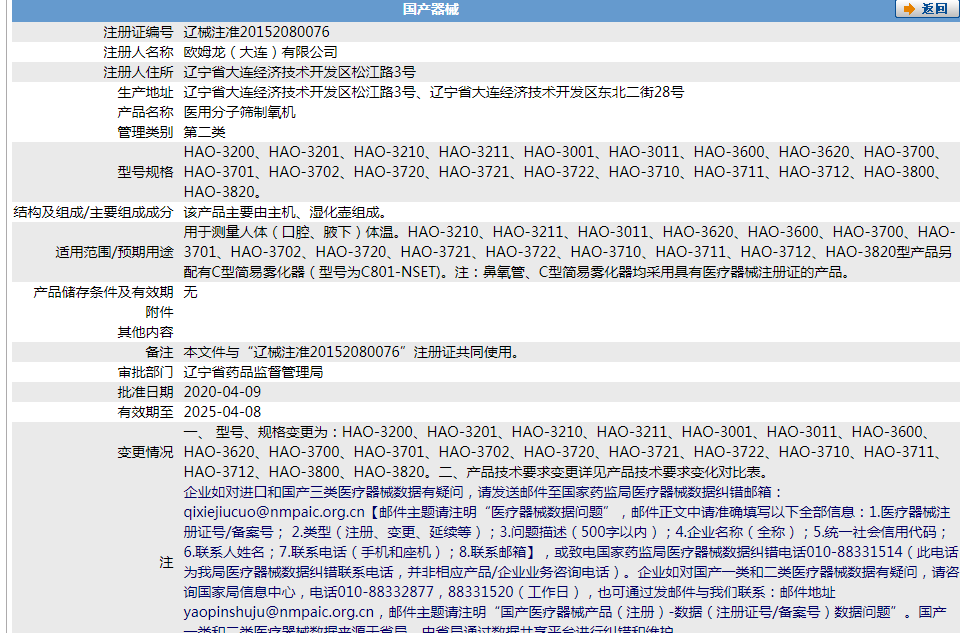Viewport: 960px width, 633px height.
Task: Click the 备注 label
Action: click(x=160, y=353)
